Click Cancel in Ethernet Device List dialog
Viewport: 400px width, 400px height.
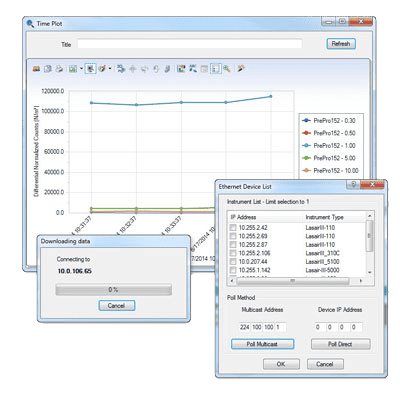click(325, 364)
